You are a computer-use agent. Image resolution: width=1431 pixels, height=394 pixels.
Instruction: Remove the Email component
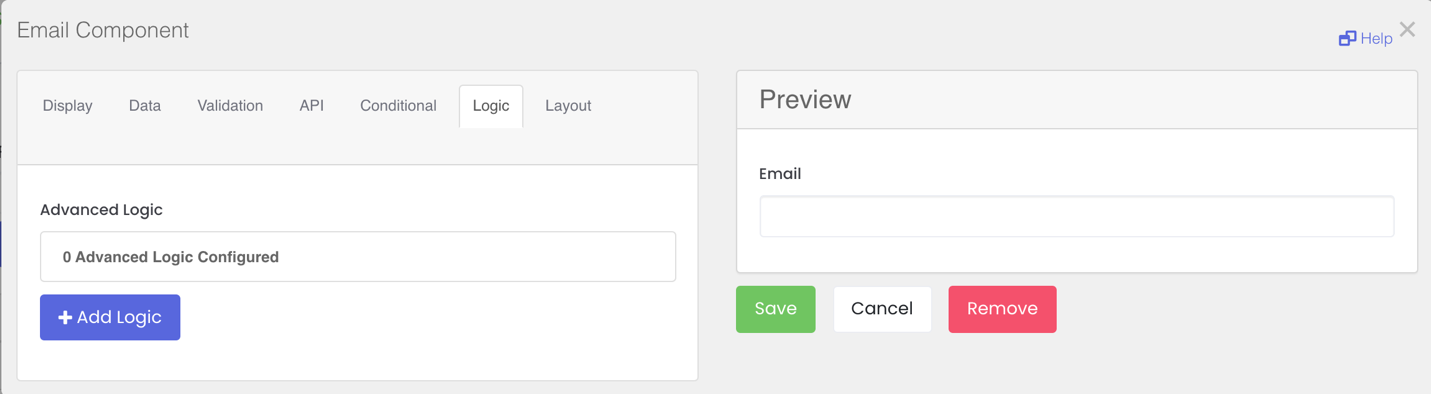tap(1002, 309)
